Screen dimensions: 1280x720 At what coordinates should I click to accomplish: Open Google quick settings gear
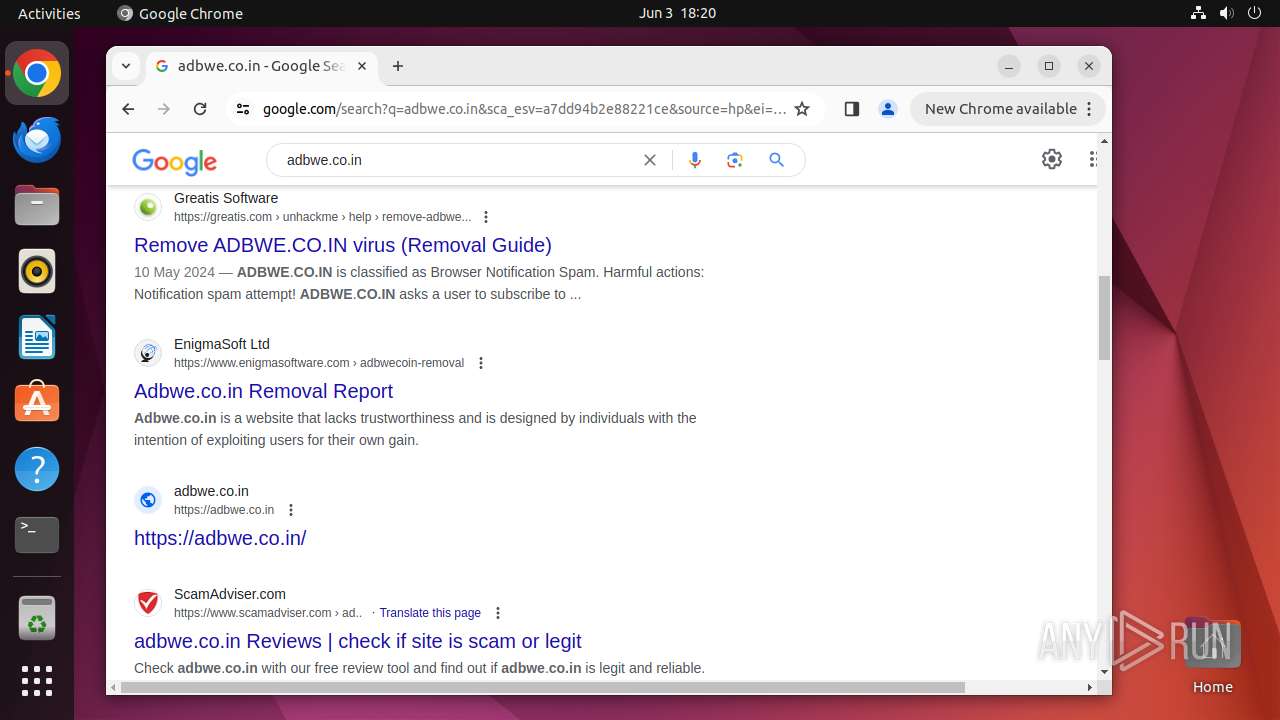coord(1052,159)
